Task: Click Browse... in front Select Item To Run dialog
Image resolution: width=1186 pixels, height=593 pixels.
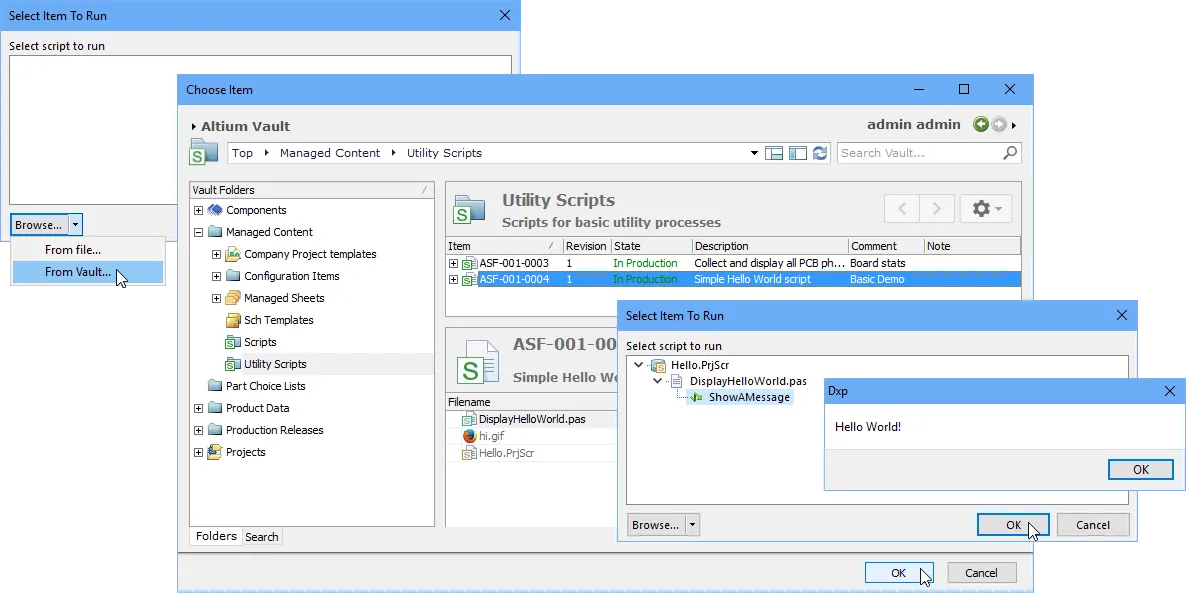Action: coord(655,525)
